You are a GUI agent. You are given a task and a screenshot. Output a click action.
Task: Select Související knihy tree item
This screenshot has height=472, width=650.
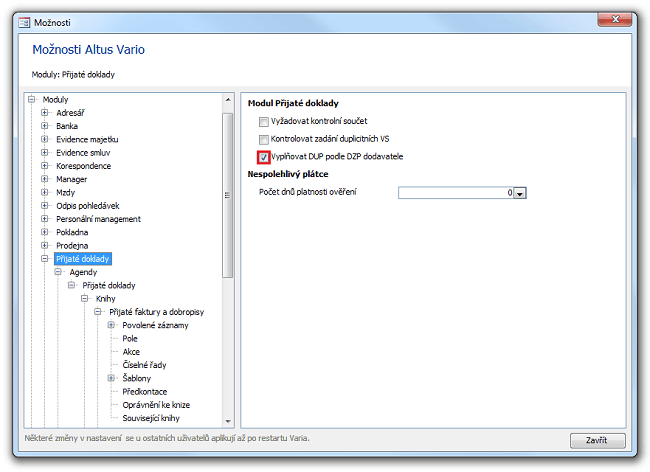pos(151,418)
